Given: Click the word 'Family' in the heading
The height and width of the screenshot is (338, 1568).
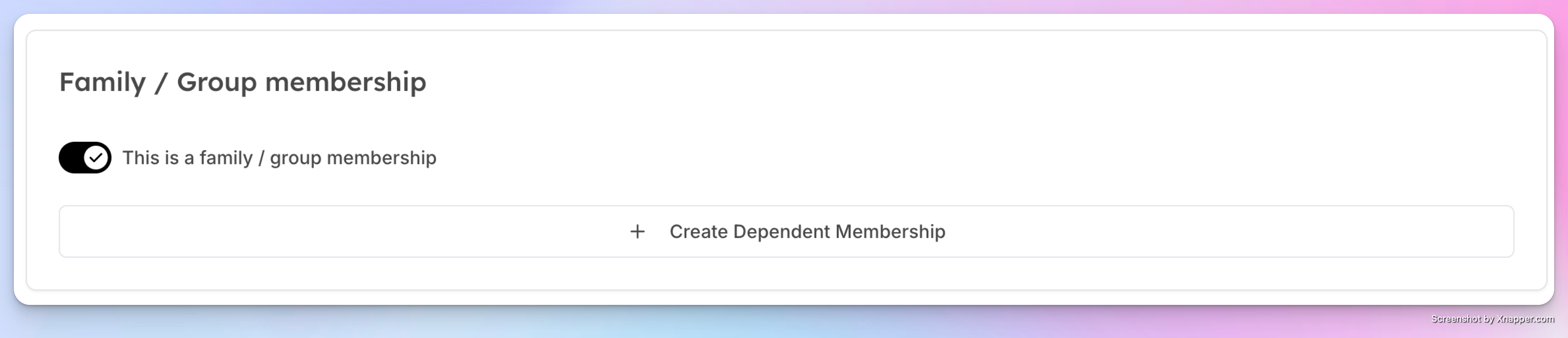Looking at the screenshot, I should pyautogui.click(x=102, y=82).
